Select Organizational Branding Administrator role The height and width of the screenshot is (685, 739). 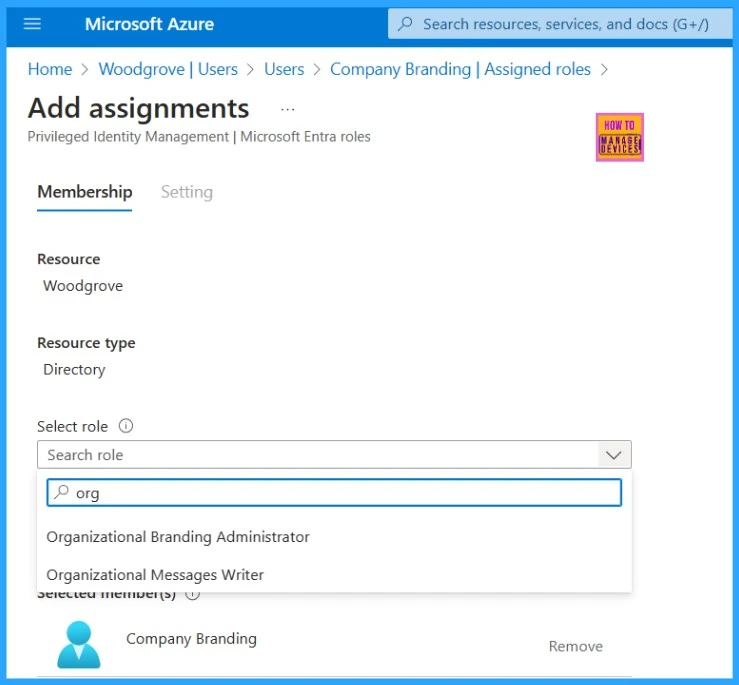334,536
